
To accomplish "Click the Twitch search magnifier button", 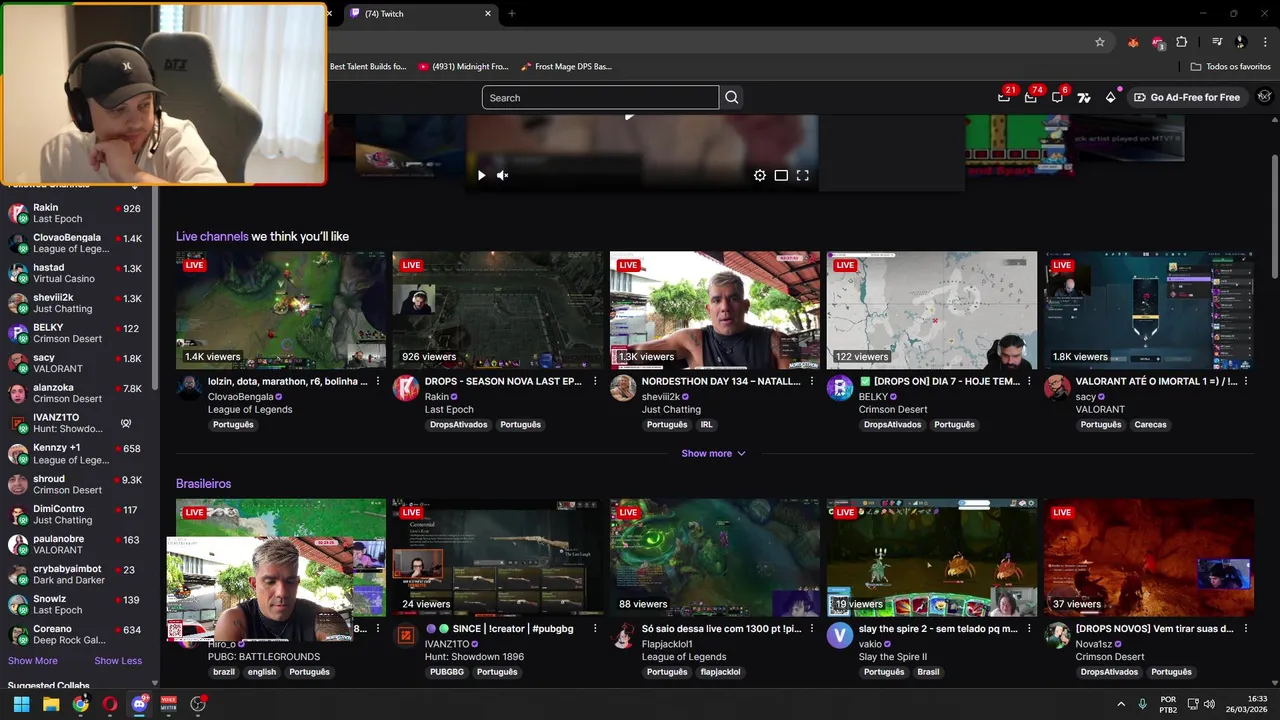I will pos(732,97).
